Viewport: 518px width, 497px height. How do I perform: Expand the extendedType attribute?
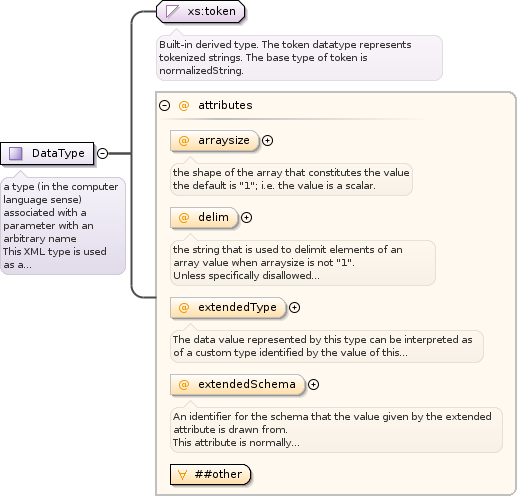294,308
